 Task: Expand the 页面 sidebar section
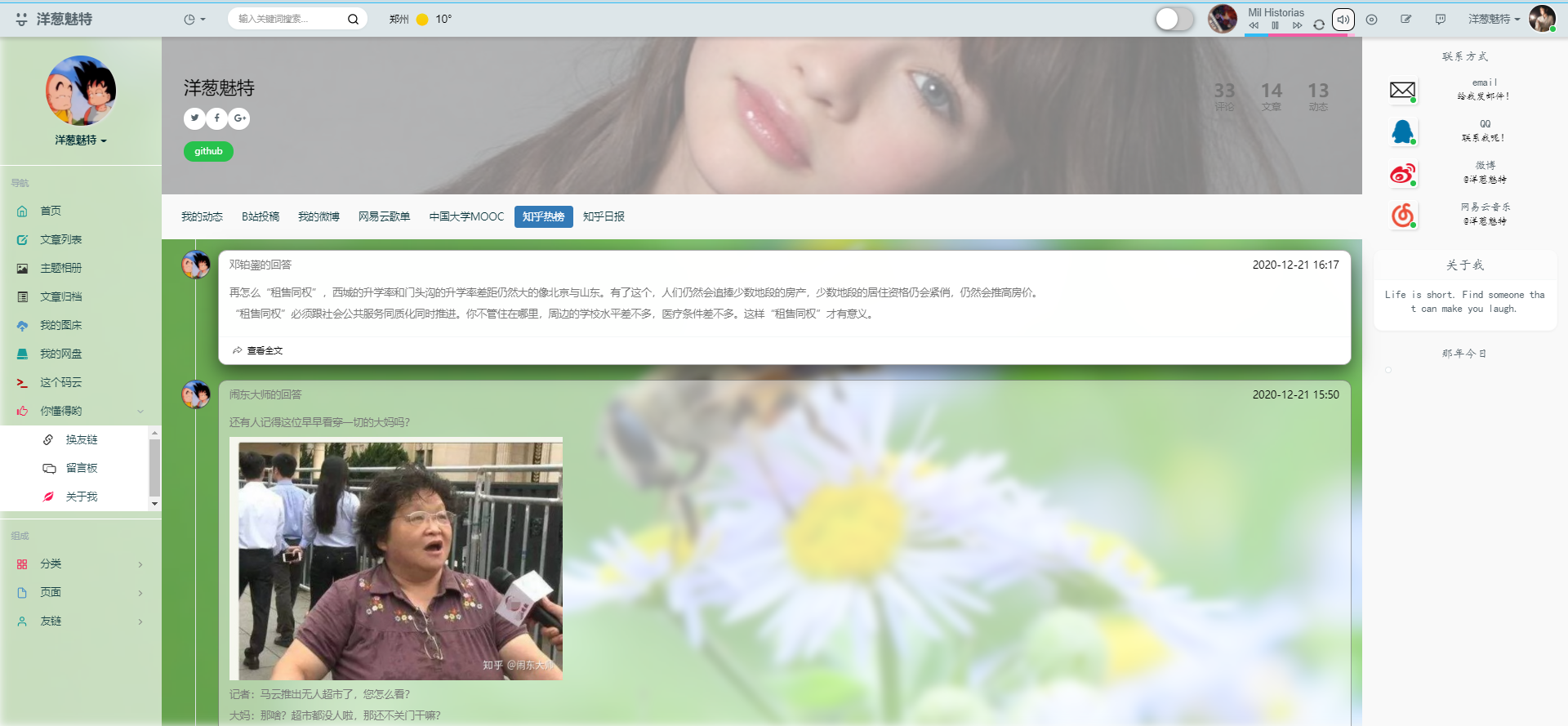[81, 592]
